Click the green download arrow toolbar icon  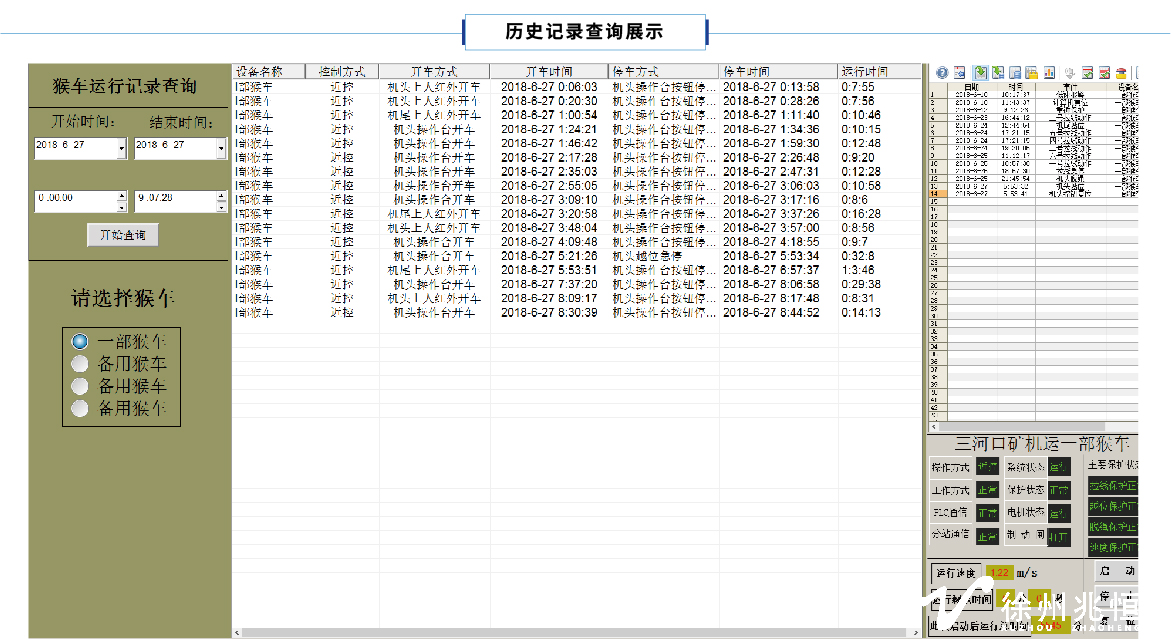point(981,73)
